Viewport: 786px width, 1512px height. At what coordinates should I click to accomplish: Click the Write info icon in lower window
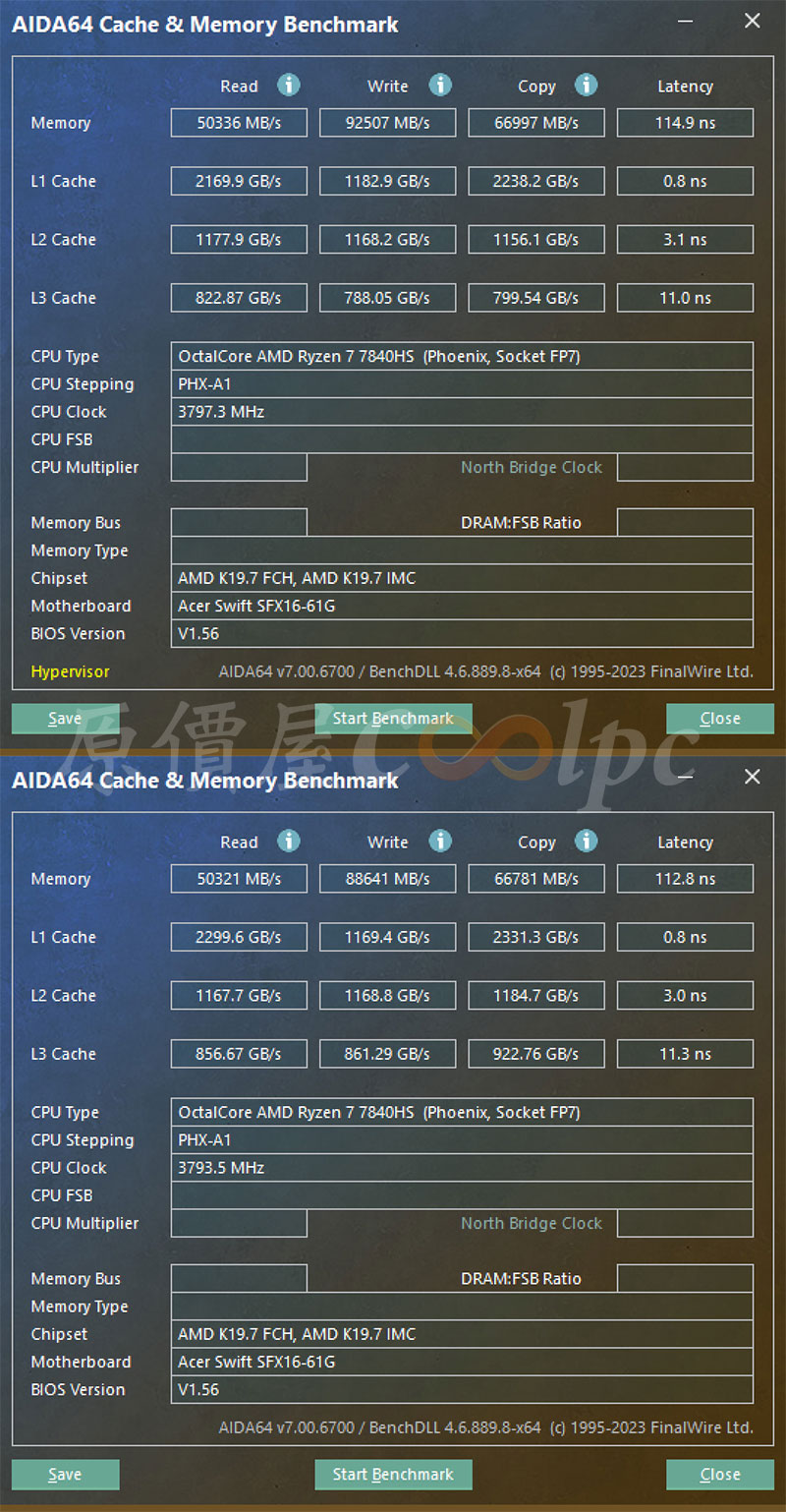point(440,842)
